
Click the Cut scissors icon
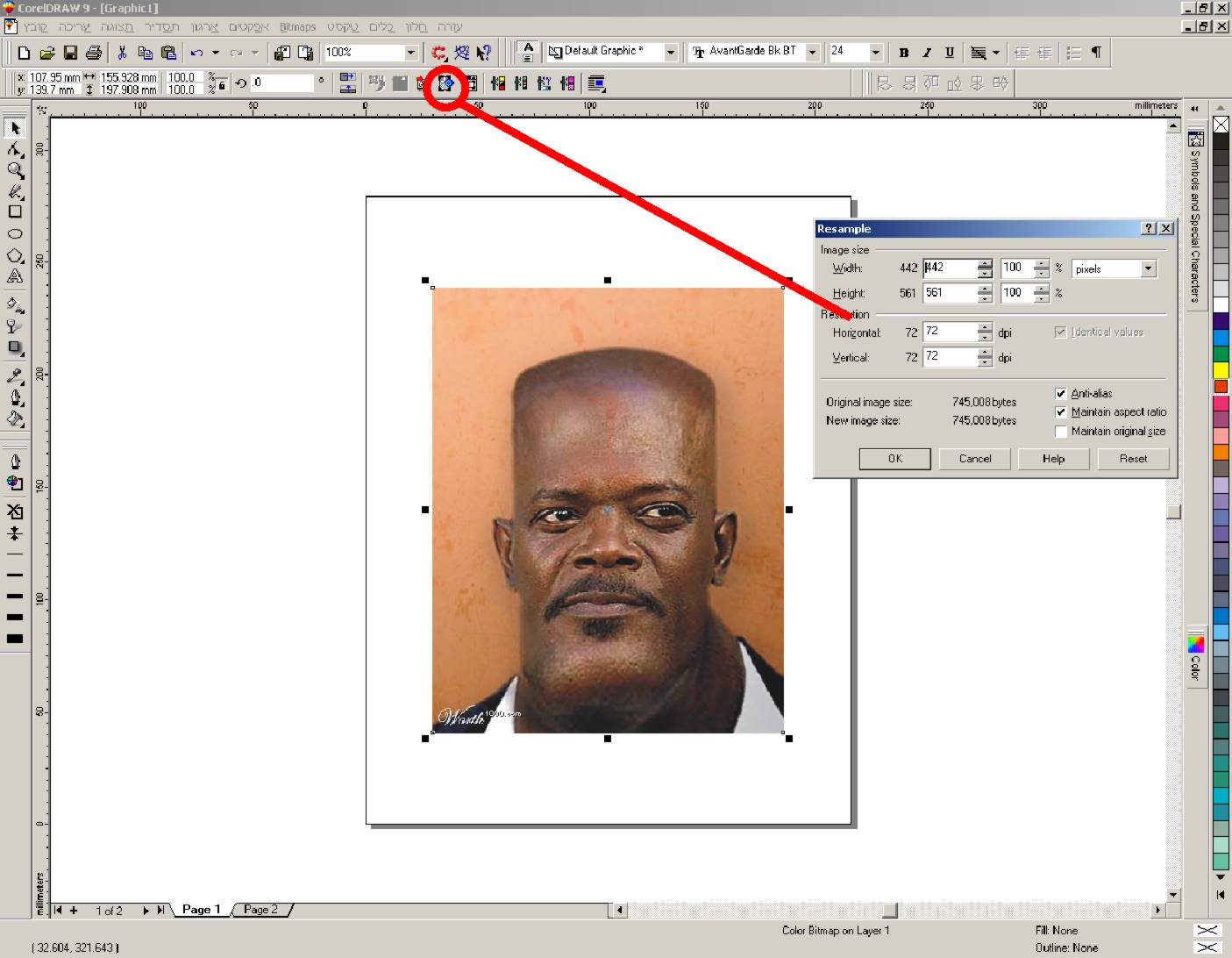122,53
